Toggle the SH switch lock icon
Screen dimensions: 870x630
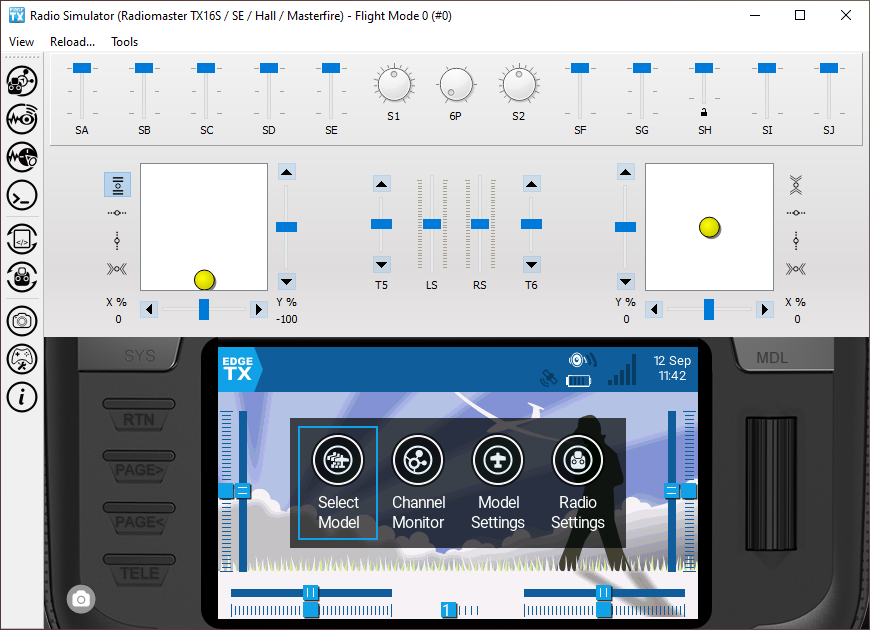click(704, 113)
